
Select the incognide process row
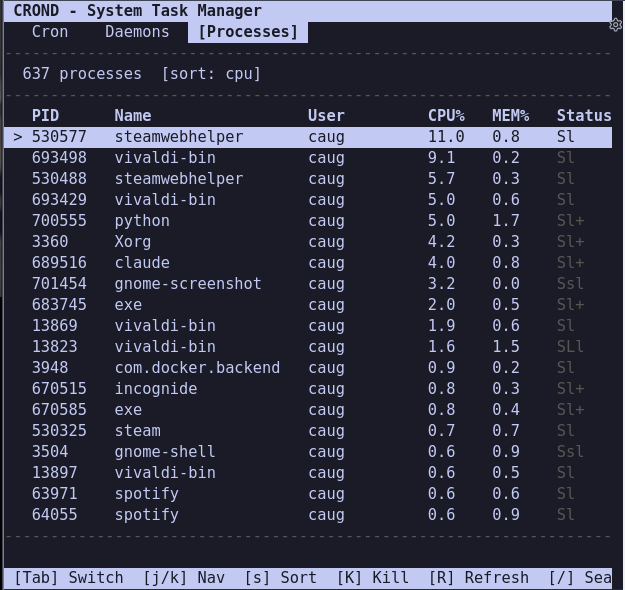pos(308,389)
